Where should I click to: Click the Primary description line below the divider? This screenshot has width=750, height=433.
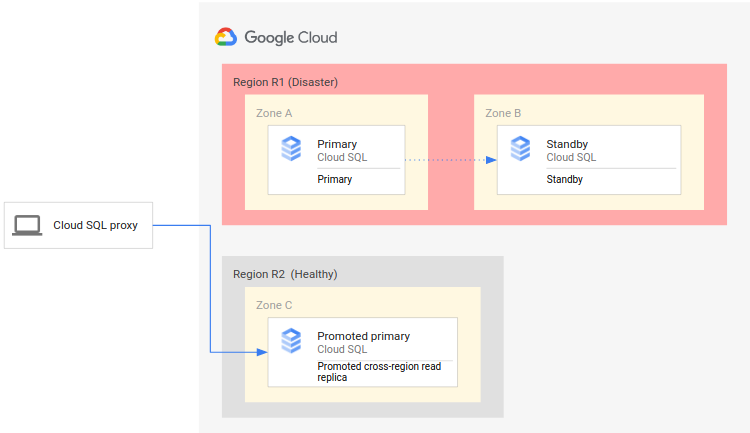(334, 179)
